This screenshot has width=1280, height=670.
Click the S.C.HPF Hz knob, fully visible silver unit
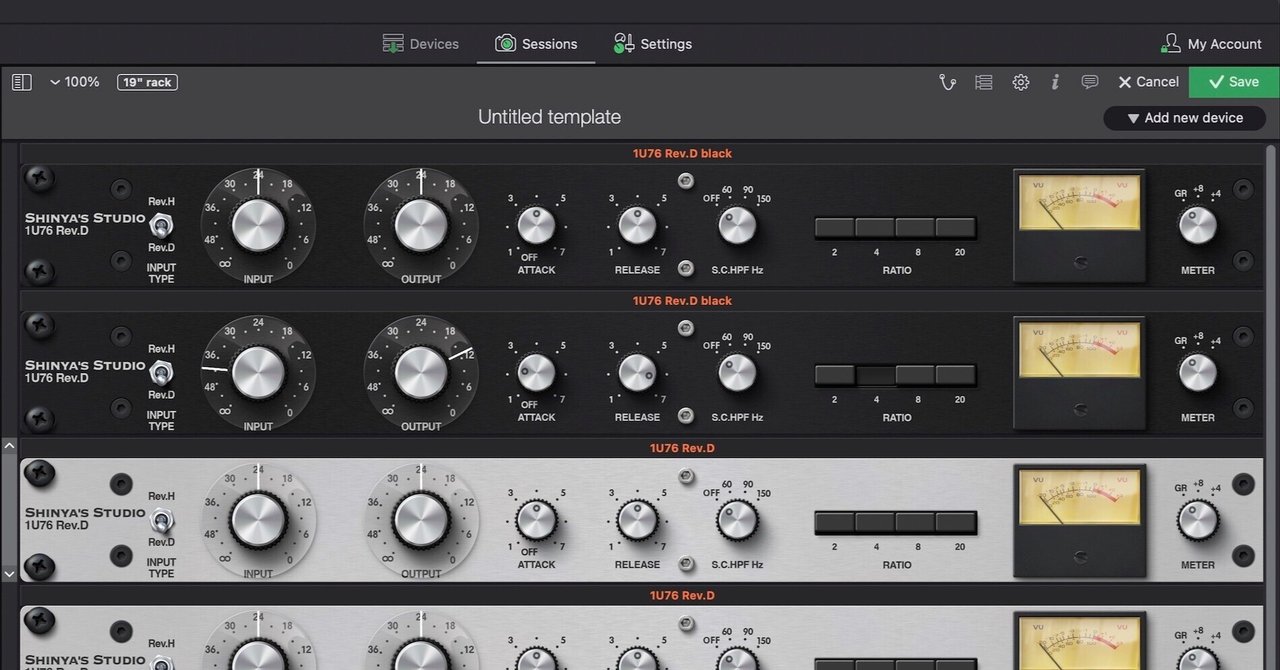pyautogui.click(x=737, y=520)
